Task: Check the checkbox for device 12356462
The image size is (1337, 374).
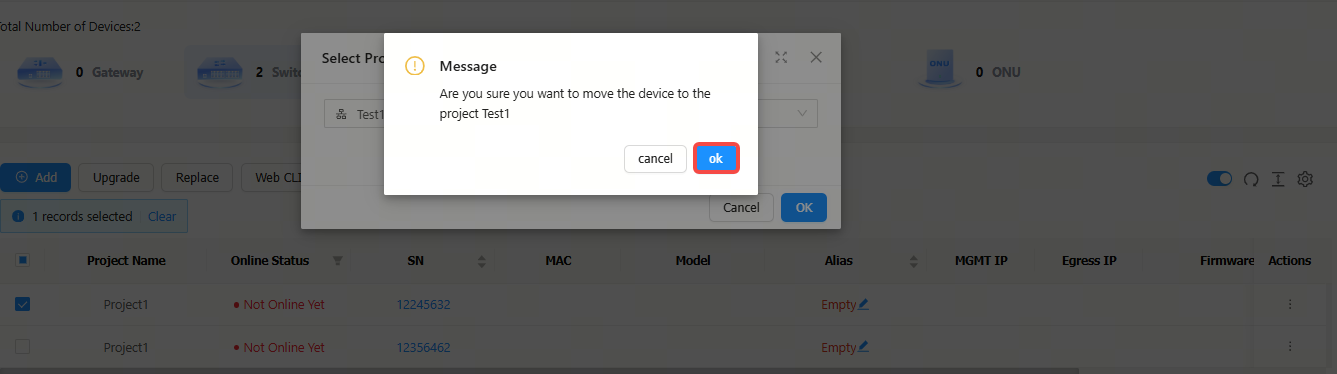Action: [22, 346]
